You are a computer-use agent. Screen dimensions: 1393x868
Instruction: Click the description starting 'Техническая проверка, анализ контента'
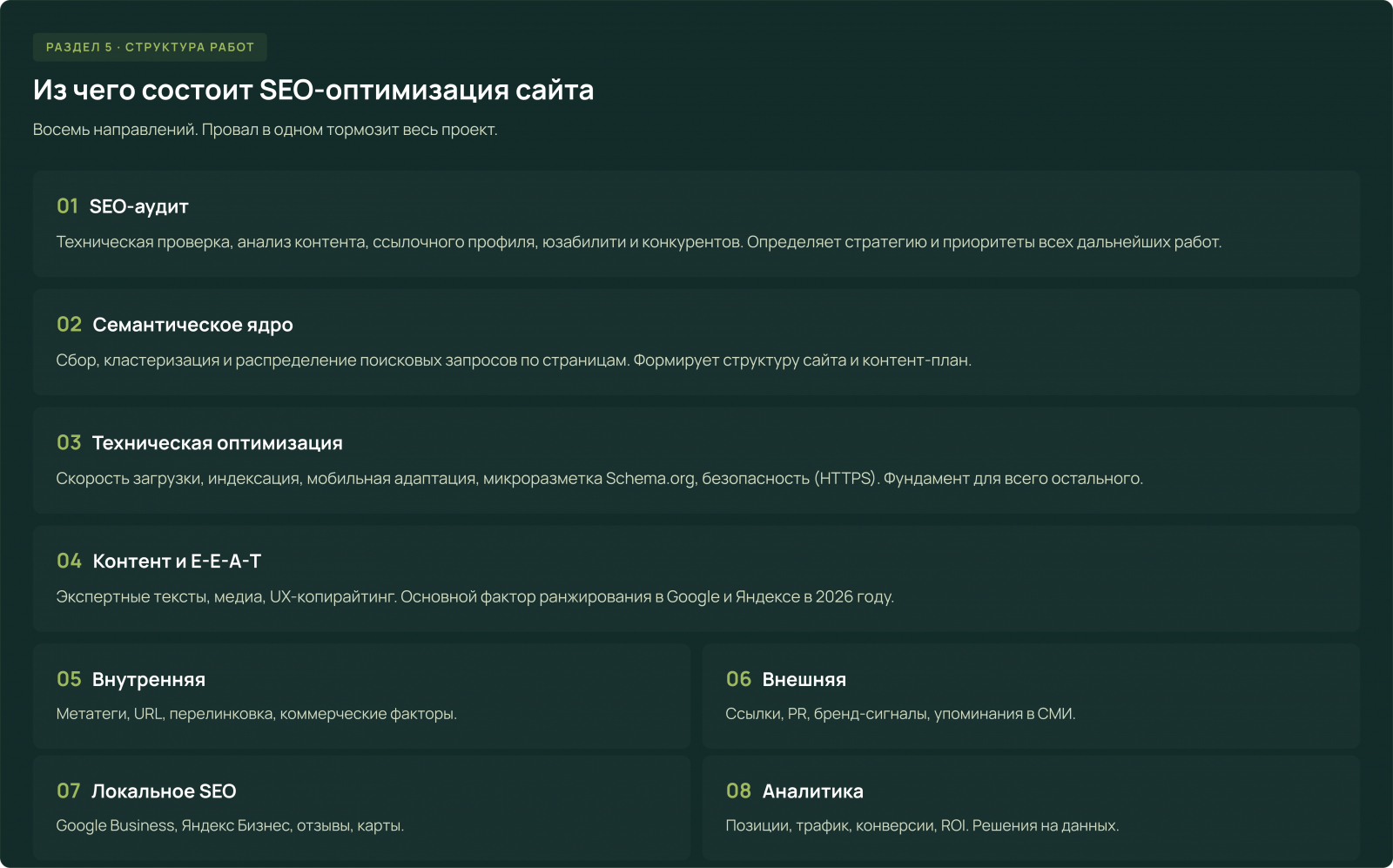(639, 242)
